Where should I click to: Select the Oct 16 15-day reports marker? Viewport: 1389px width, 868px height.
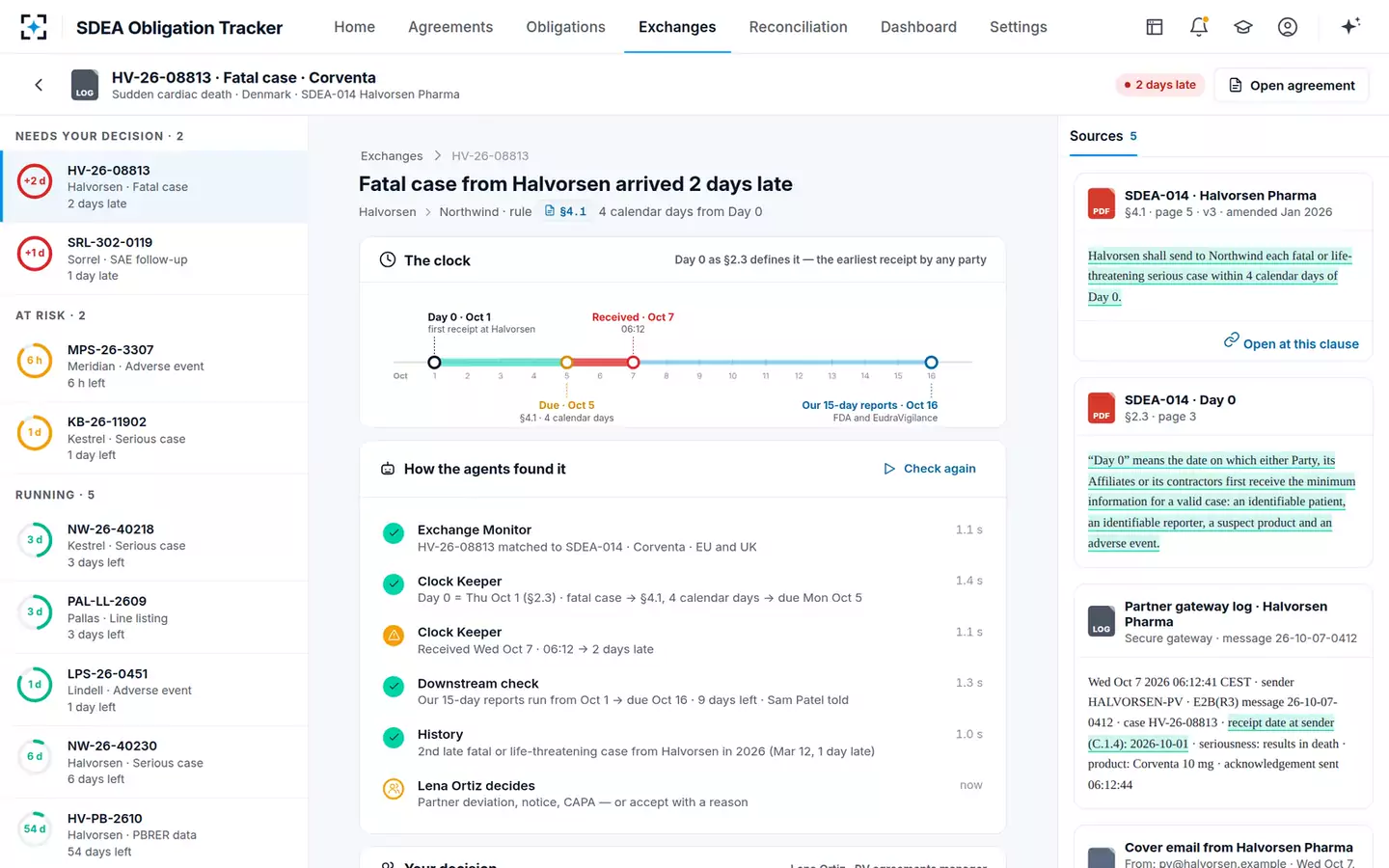coord(931,363)
